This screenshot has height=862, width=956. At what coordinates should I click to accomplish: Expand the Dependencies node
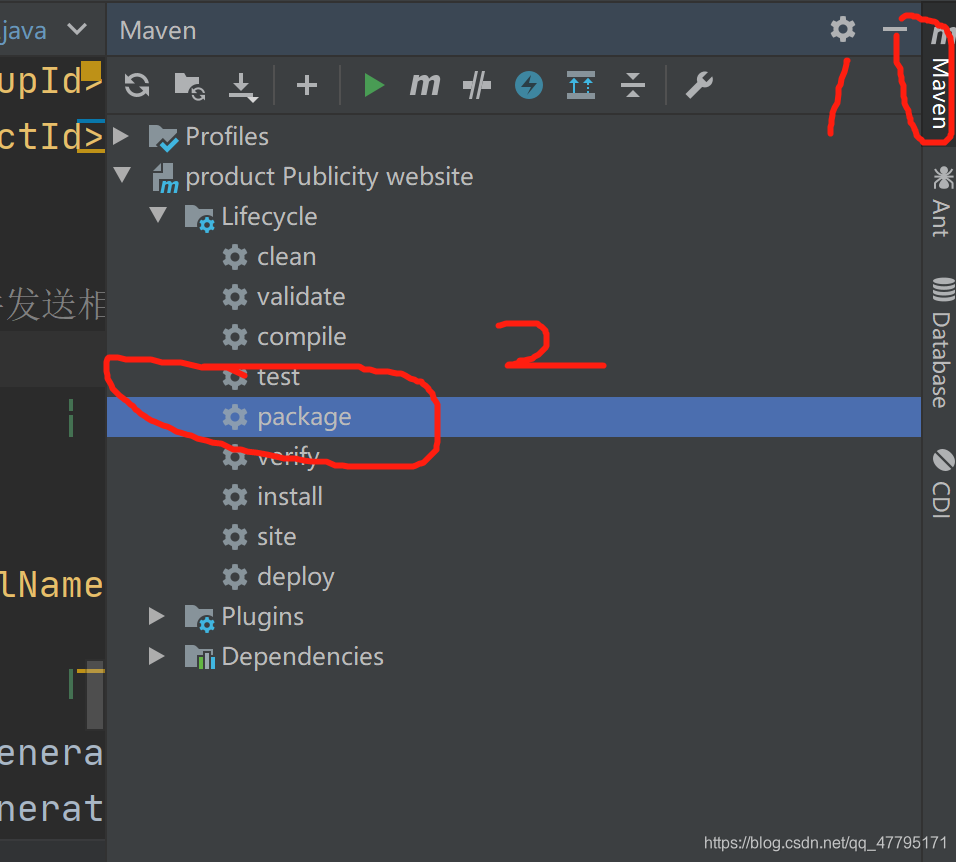pos(157,656)
